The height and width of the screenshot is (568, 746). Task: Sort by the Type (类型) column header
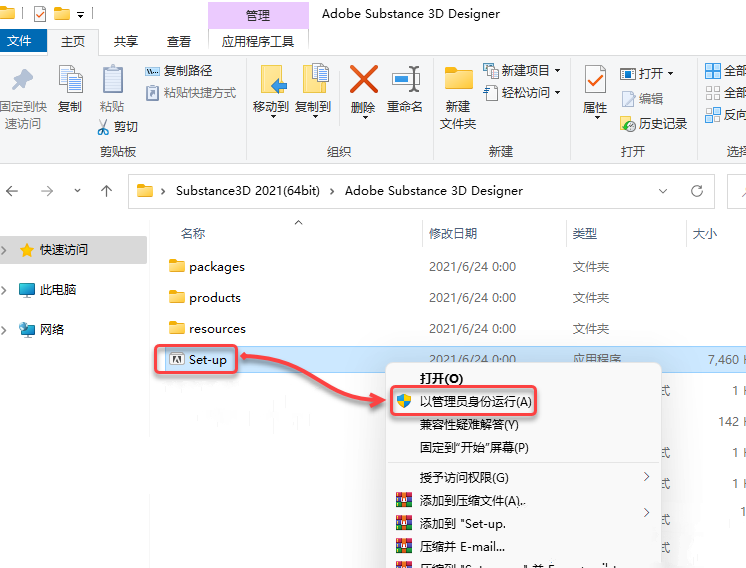(x=584, y=234)
